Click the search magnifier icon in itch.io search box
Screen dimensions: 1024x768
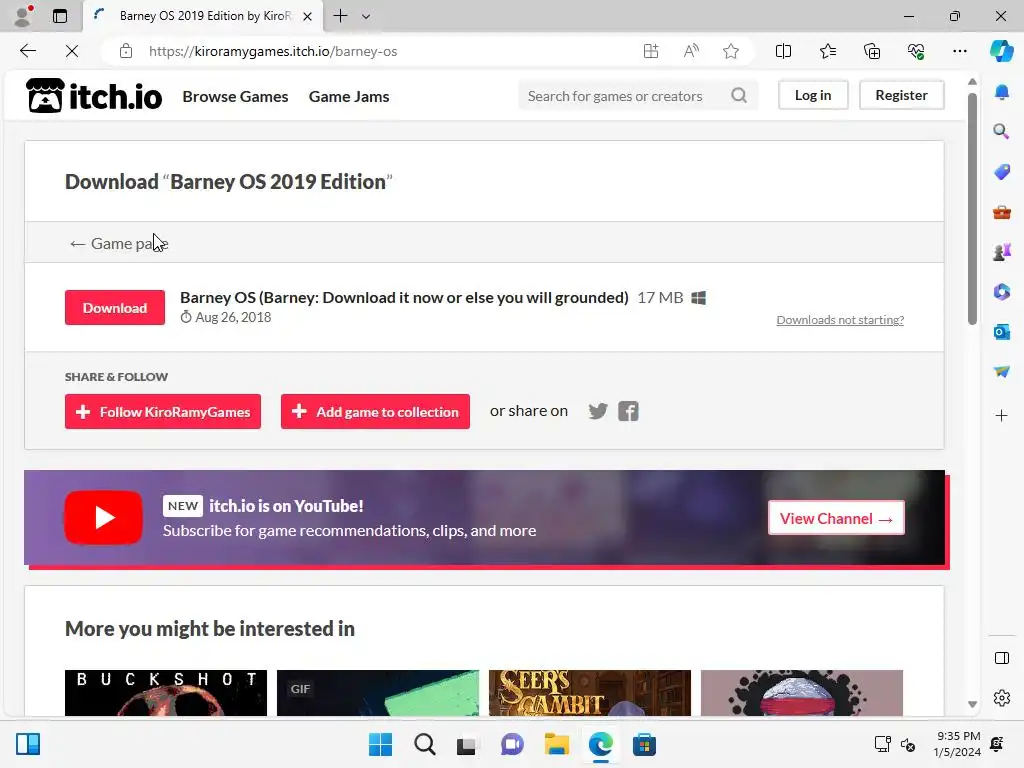739,95
